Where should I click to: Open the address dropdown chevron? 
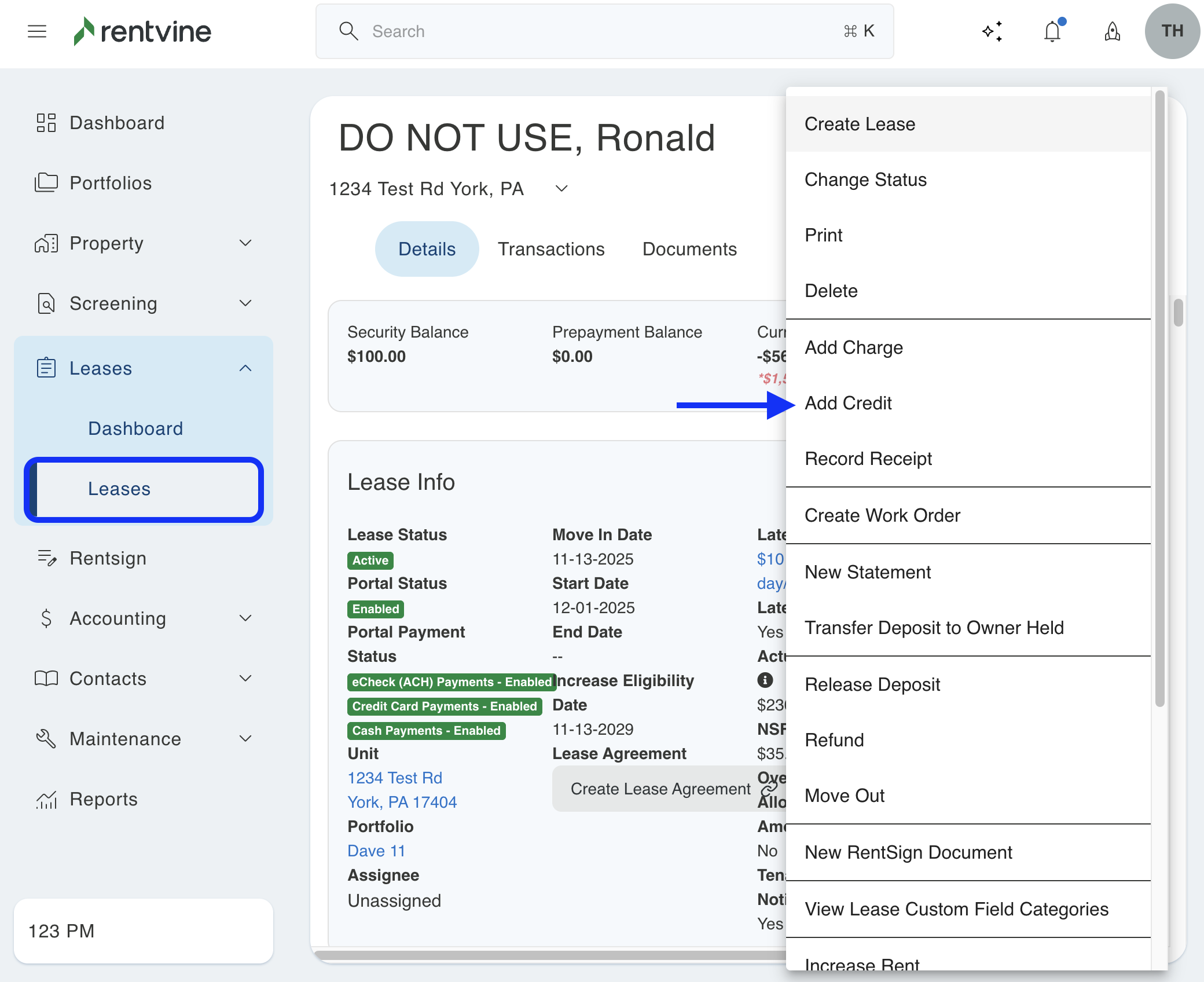(561, 189)
